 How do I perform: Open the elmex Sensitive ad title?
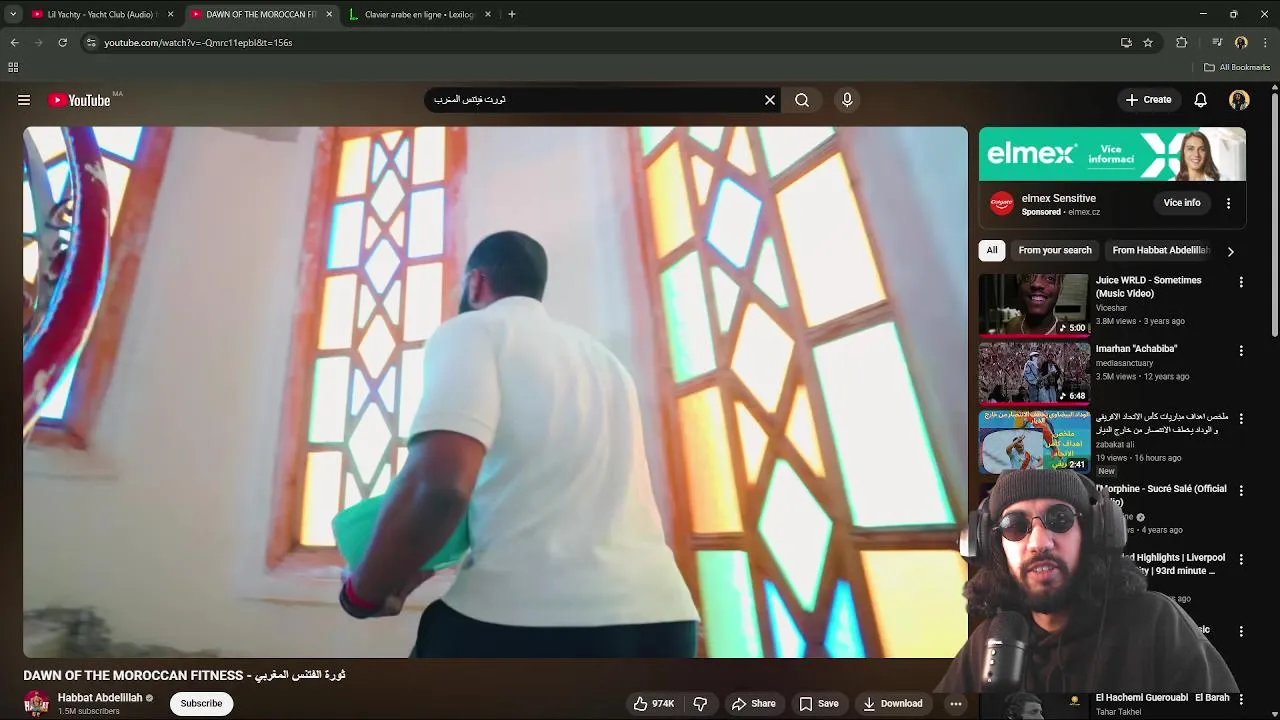coord(1059,198)
